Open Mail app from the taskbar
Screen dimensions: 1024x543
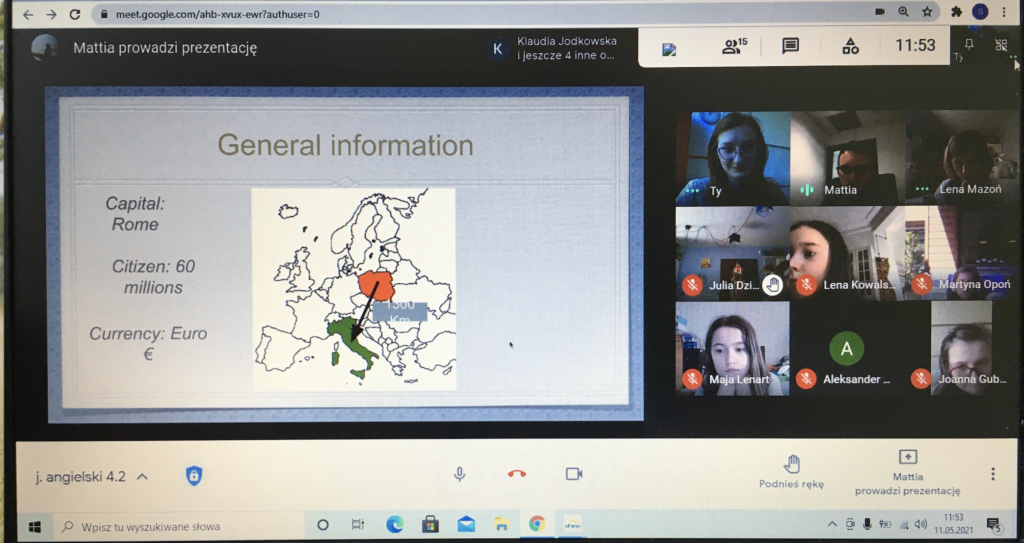pos(466,524)
